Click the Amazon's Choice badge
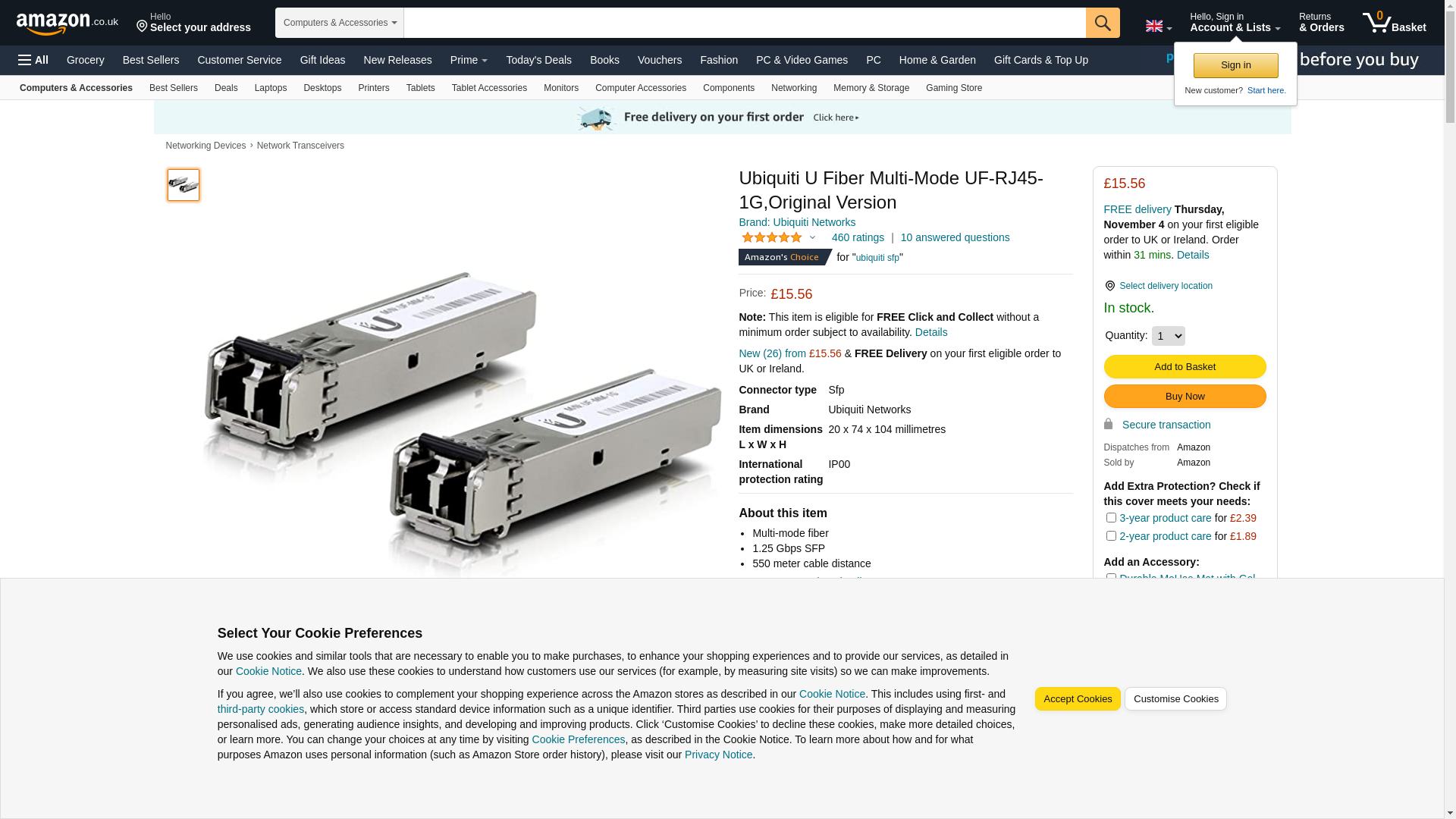Viewport: 1456px width, 819px height. click(x=785, y=257)
